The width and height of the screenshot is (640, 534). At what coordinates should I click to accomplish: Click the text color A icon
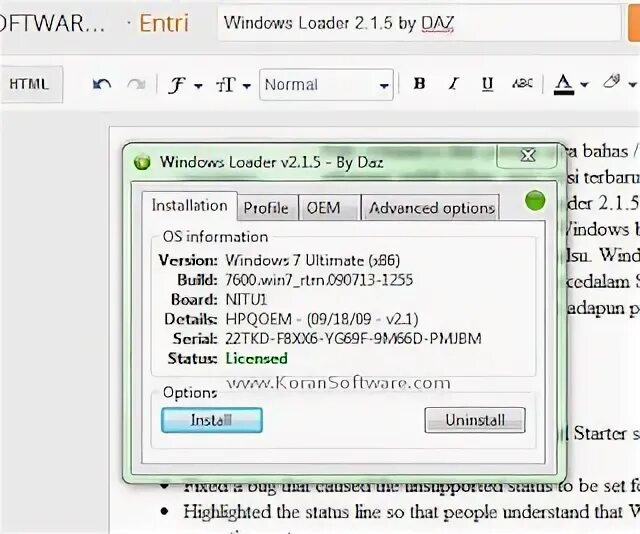click(564, 84)
